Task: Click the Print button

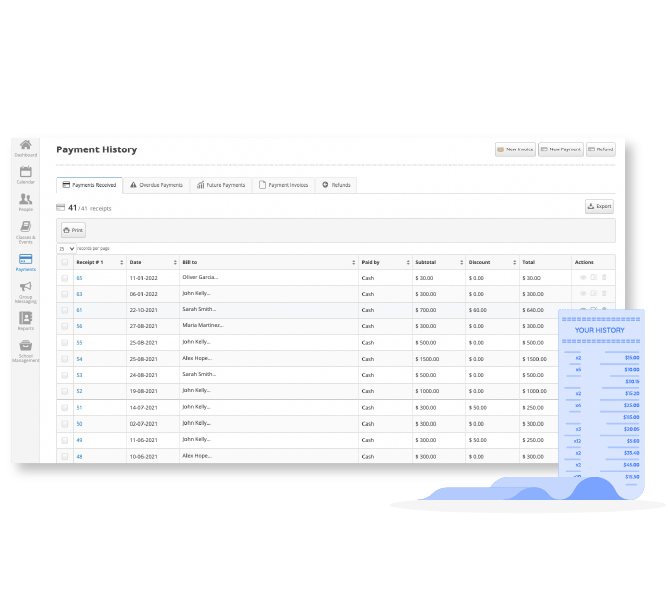Action: point(73,230)
